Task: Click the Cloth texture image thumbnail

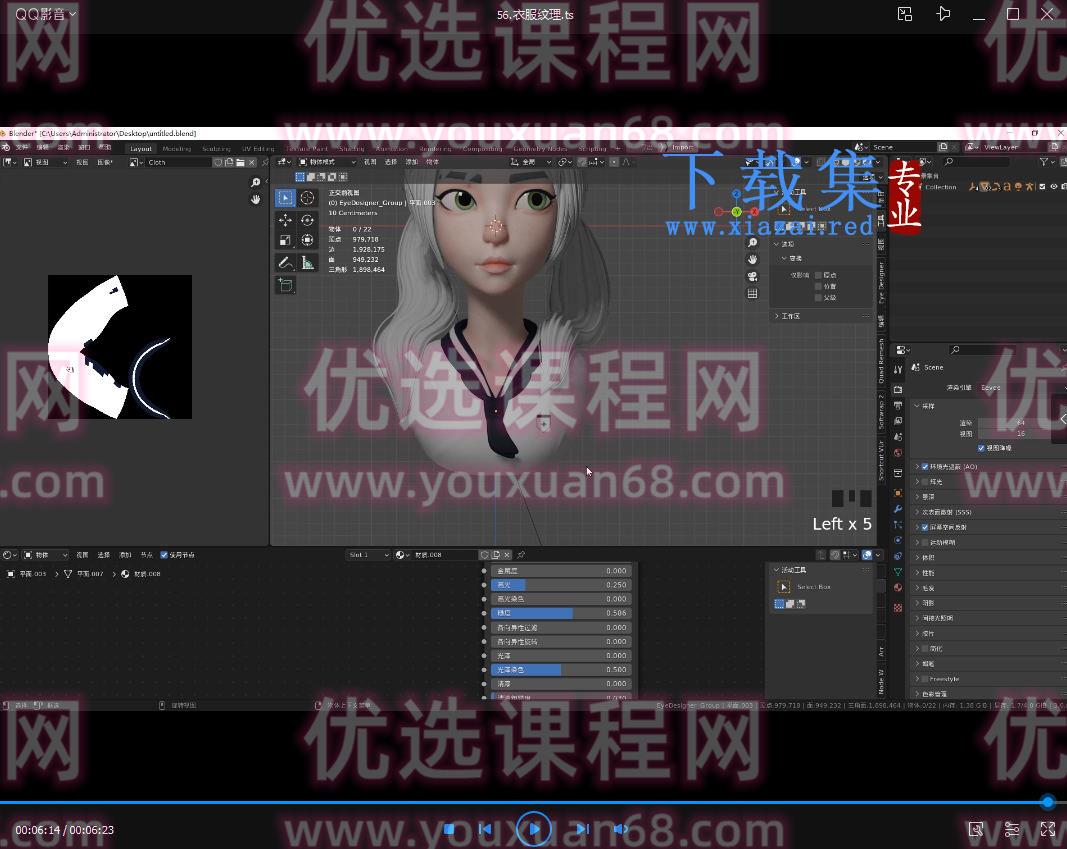Action: [120, 347]
